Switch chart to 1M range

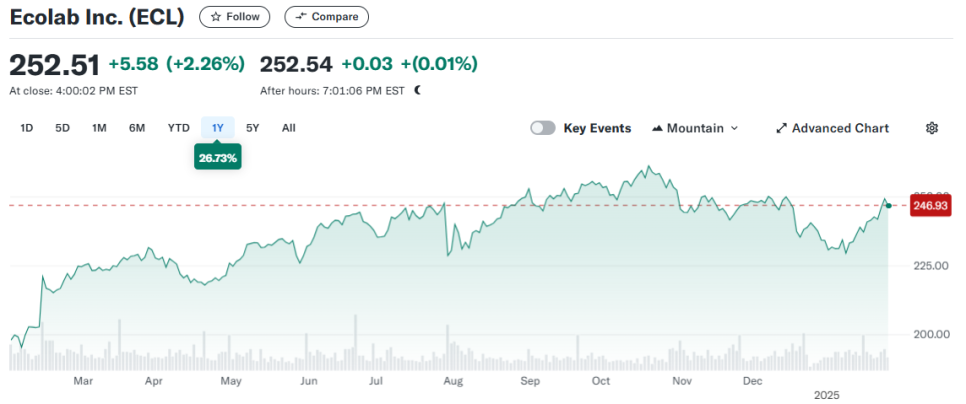99,128
